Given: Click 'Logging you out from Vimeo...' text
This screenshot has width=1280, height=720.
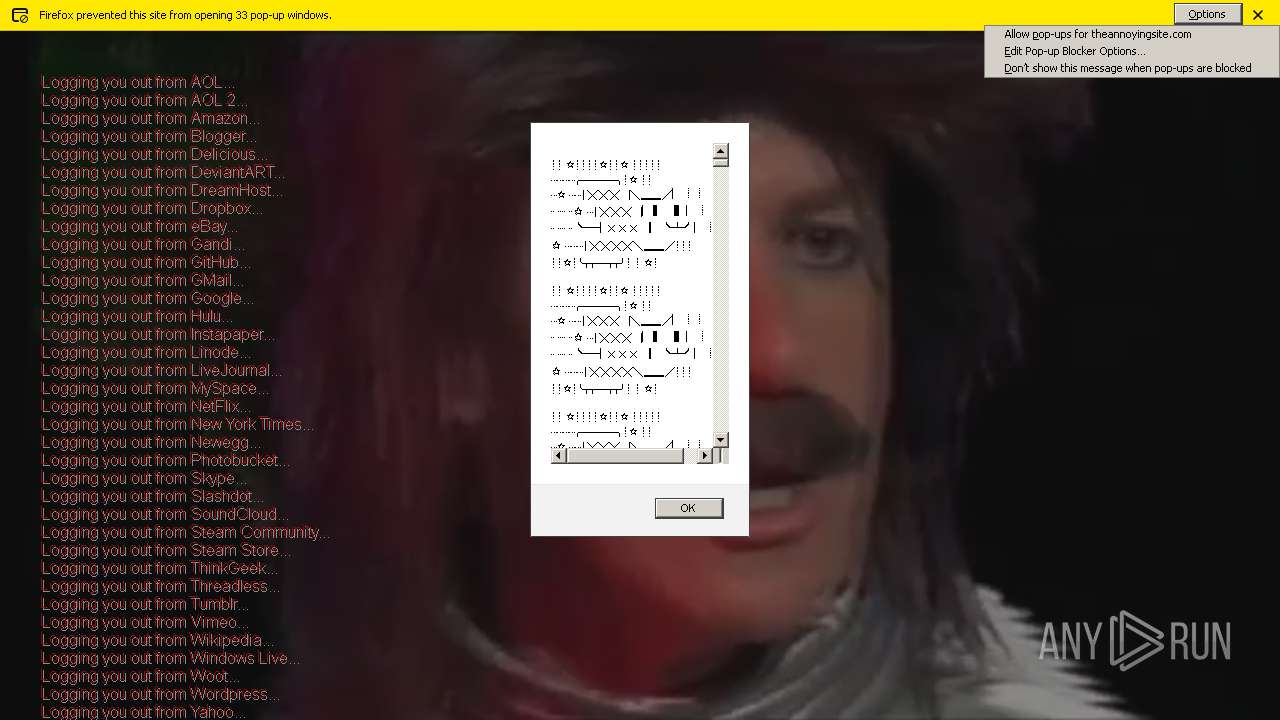Looking at the screenshot, I should 145,622.
